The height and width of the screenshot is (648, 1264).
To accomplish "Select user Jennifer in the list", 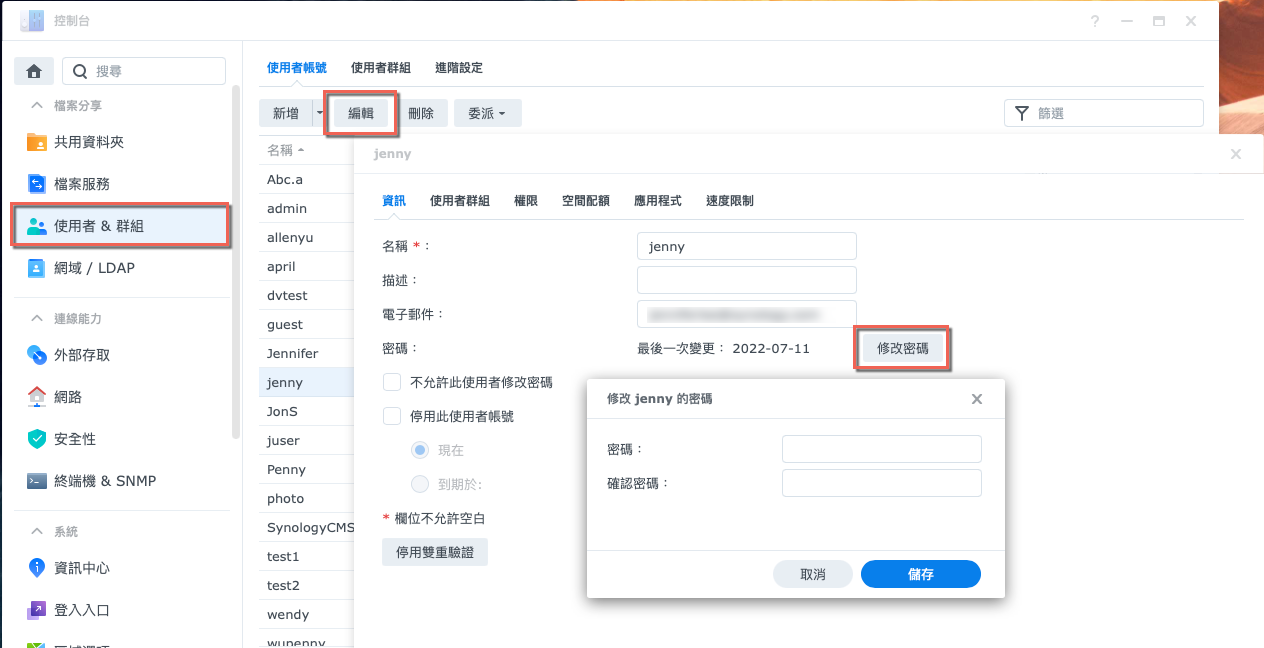I will point(306,353).
